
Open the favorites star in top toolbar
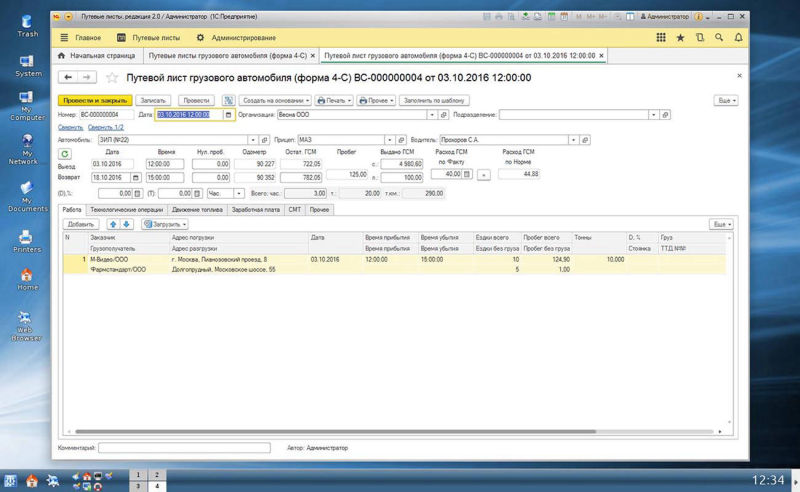point(680,36)
